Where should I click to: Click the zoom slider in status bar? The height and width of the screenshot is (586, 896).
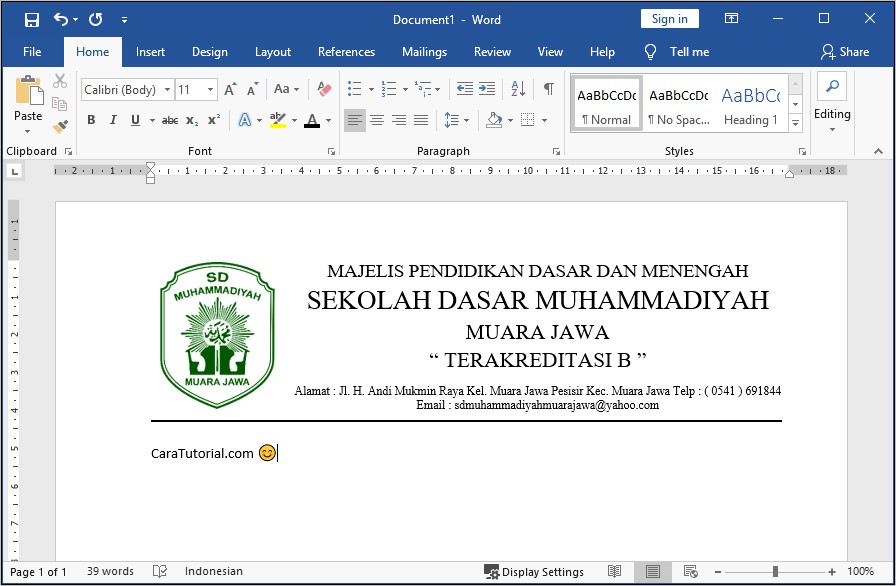[x=775, y=572]
